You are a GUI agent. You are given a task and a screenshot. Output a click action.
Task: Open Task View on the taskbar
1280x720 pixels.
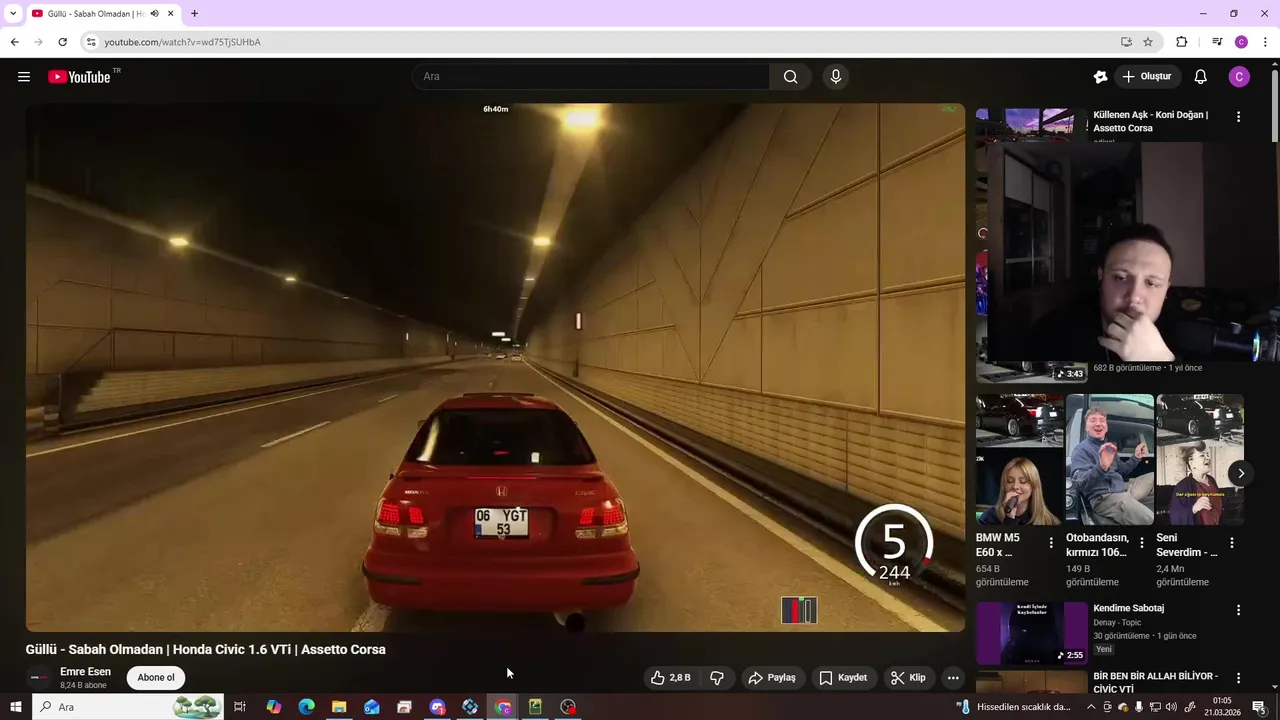[240, 707]
